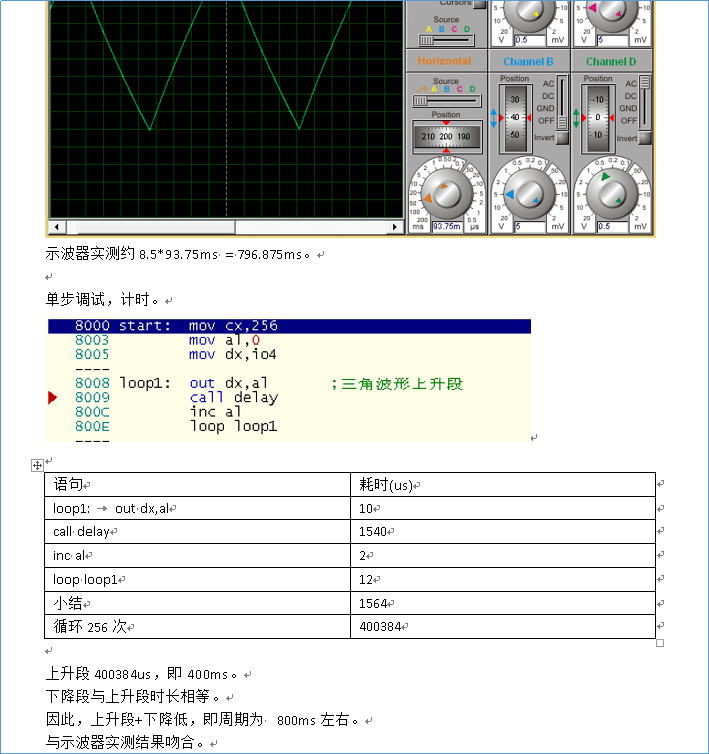Click oscilloscope scrollbar left arrow
This screenshot has height=754, width=709.
(x=57, y=226)
